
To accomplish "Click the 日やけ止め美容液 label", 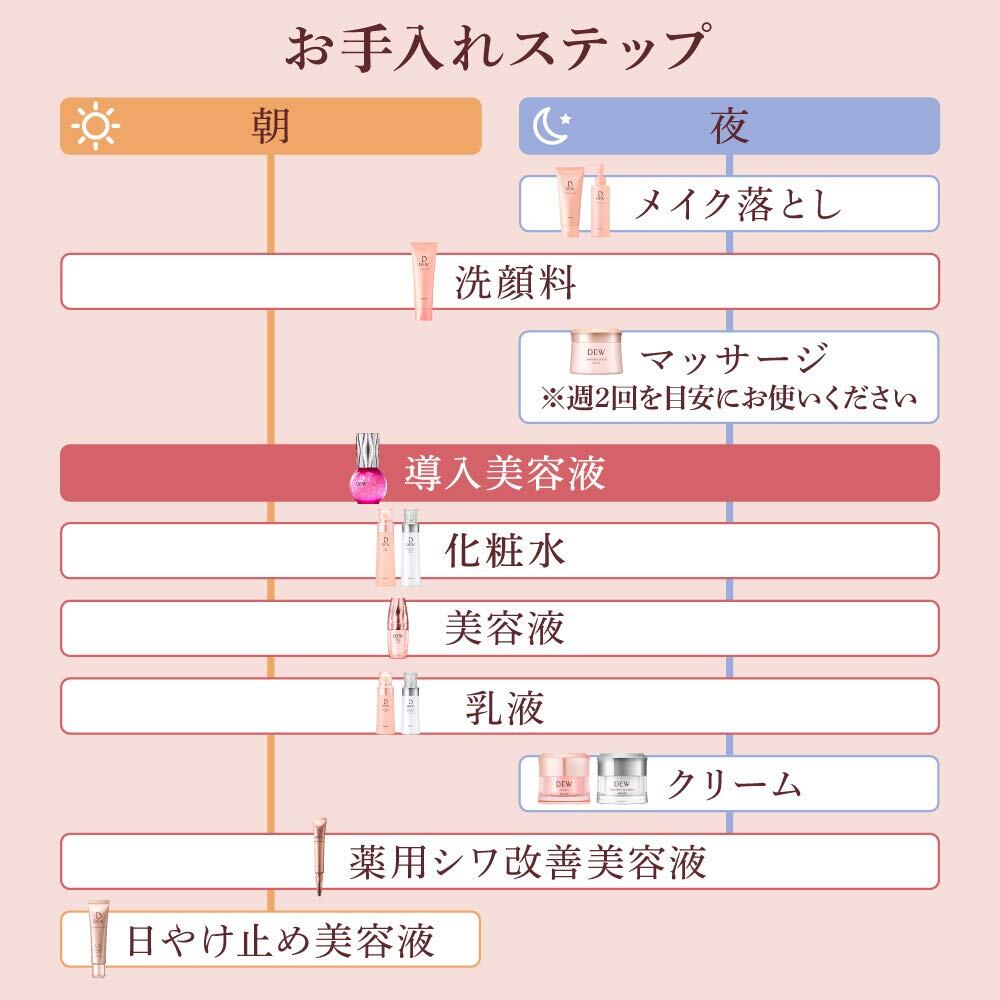I will (x=280, y=939).
